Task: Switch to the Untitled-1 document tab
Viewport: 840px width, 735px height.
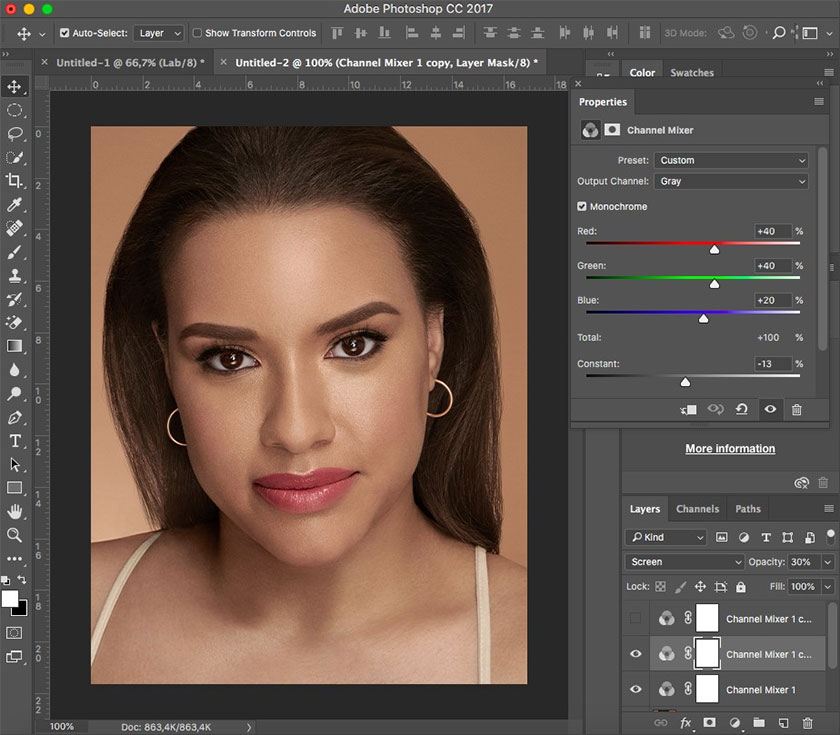Action: pos(129,62)
